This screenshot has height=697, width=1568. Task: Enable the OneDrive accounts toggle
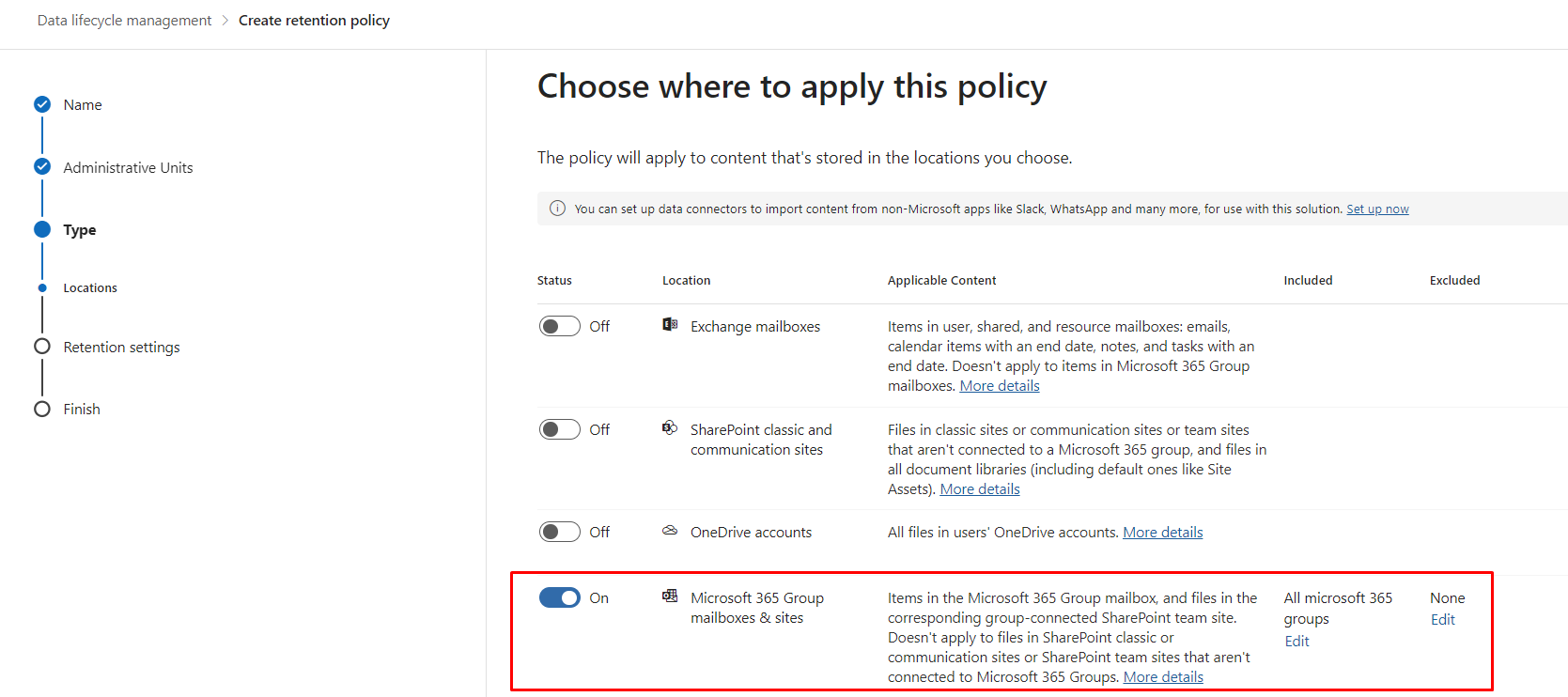click(x=559, y=532)
